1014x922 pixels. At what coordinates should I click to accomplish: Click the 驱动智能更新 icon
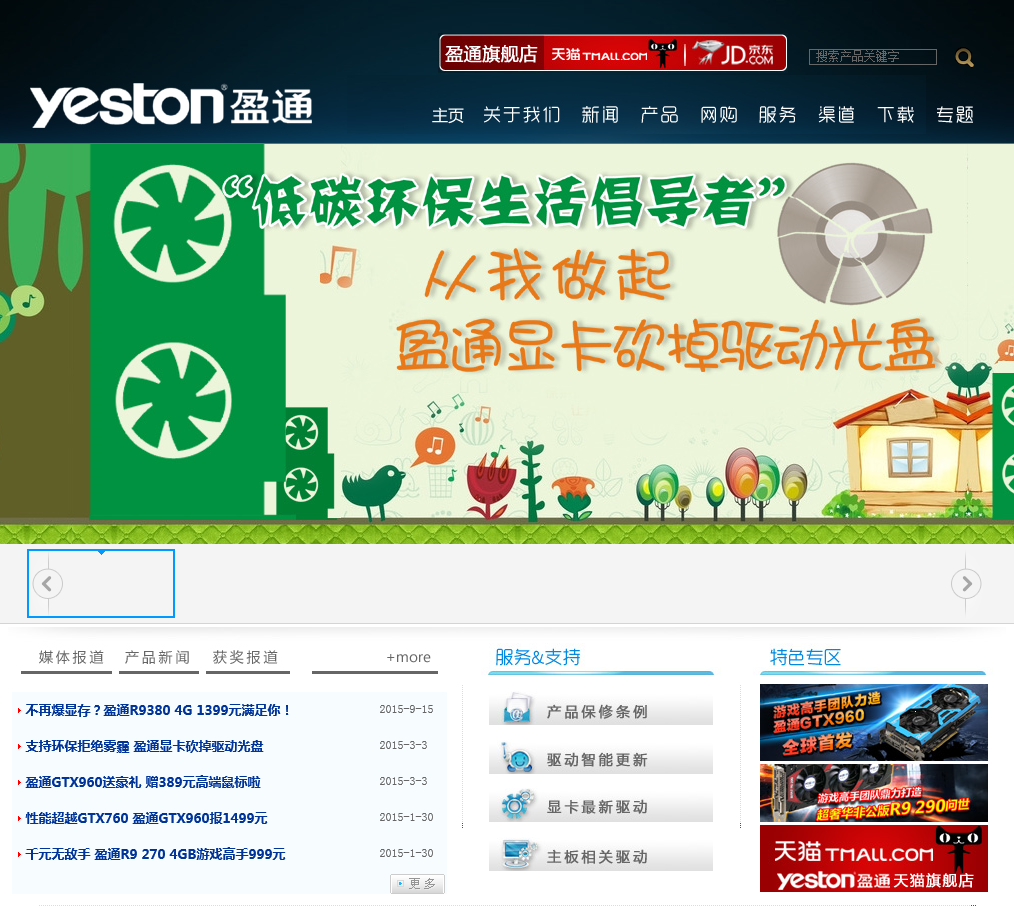[517, 758]
